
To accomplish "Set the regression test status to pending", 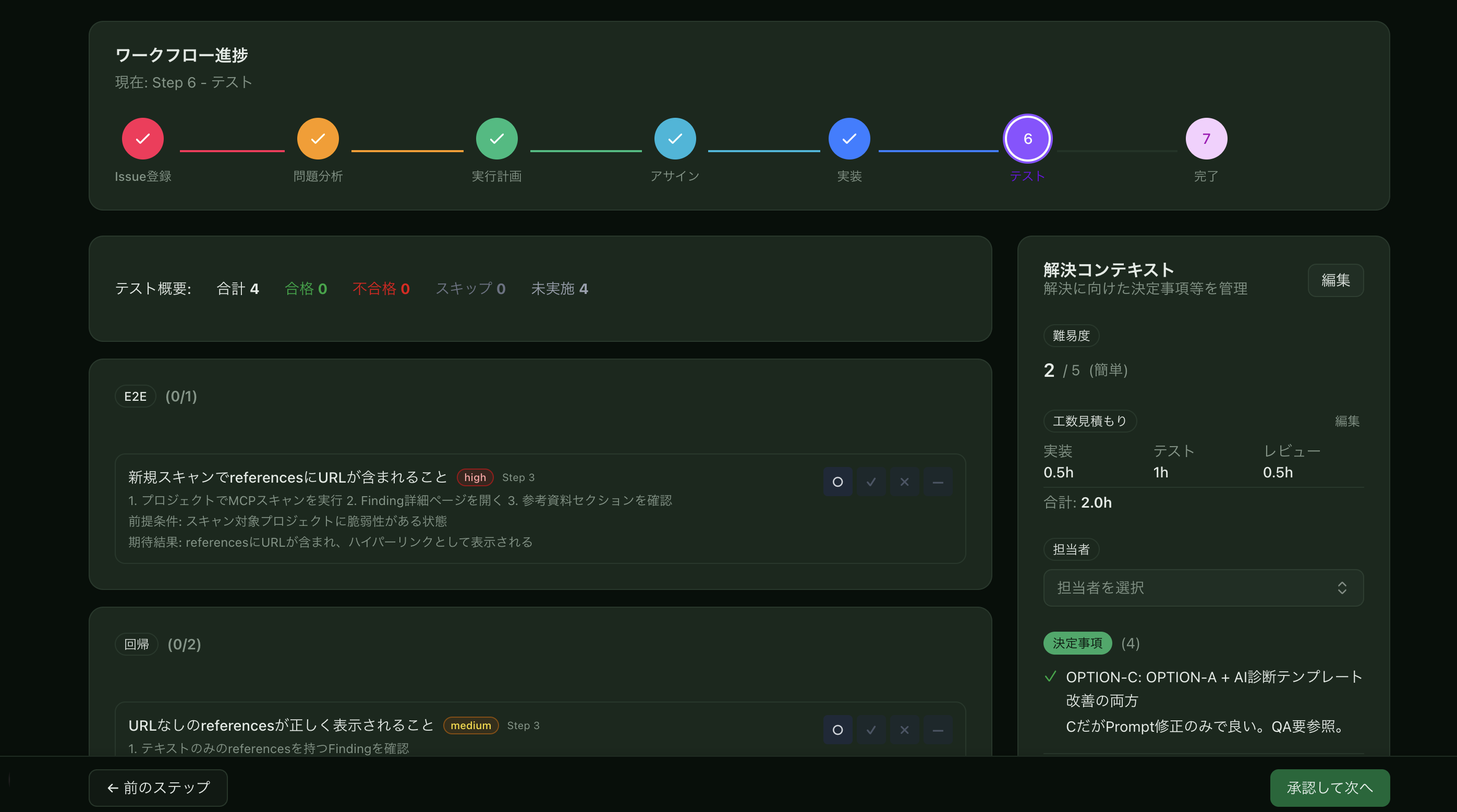I will point(837,730).
